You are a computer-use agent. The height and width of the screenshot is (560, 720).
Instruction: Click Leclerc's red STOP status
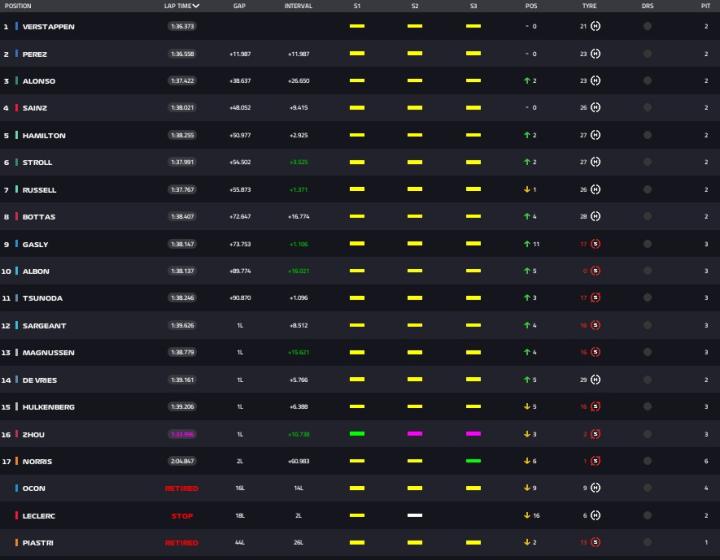click(x=182, y=516)
